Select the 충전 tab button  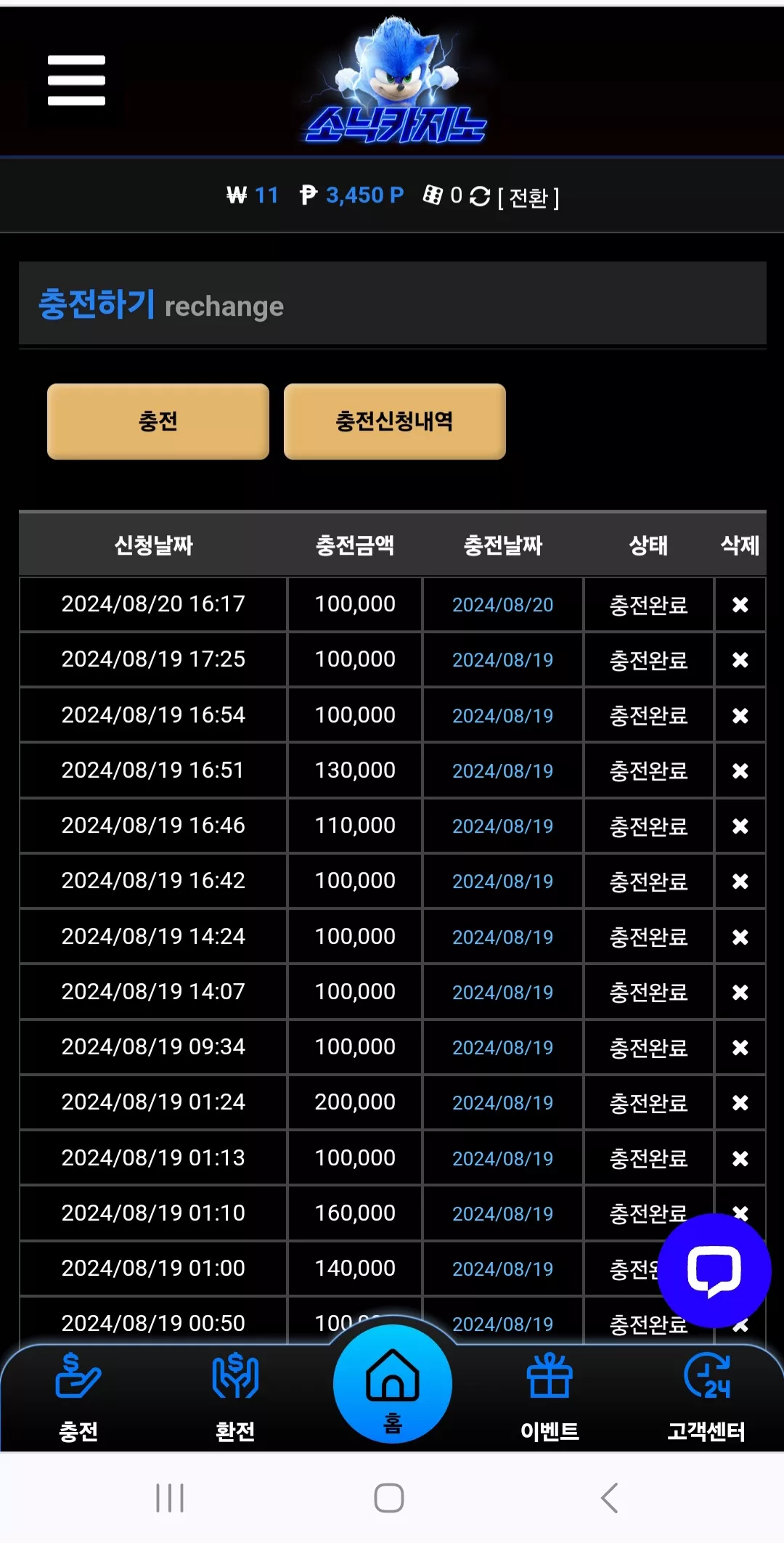click(x=158, y=421)
